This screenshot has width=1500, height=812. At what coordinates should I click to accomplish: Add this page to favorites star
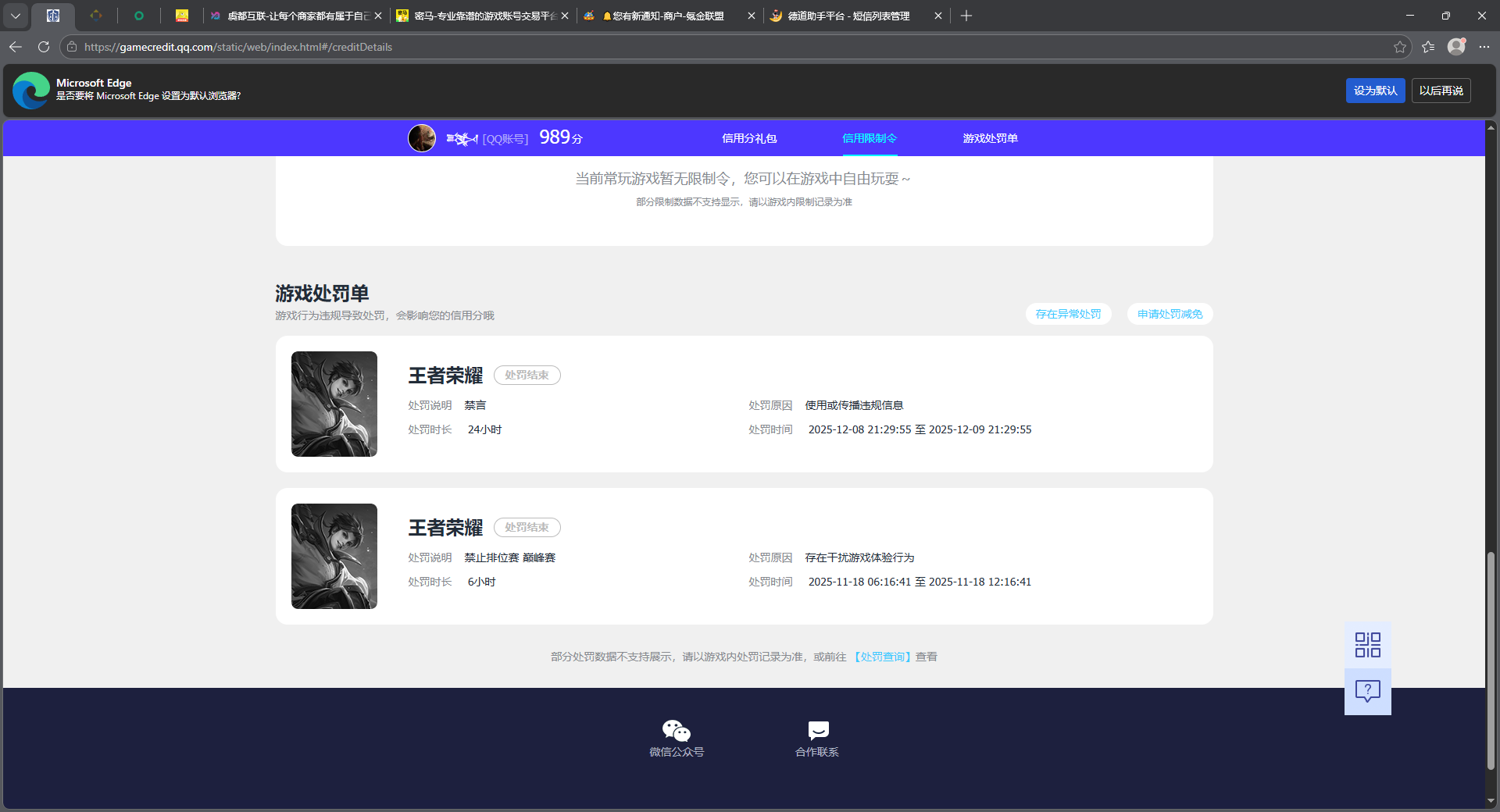pyautogui.click(x=1399, y=47)
